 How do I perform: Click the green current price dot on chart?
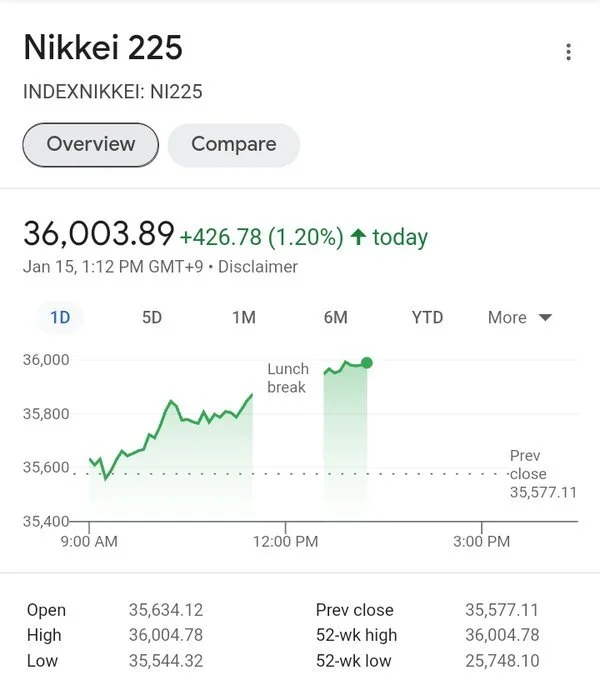tap(367, 362)
